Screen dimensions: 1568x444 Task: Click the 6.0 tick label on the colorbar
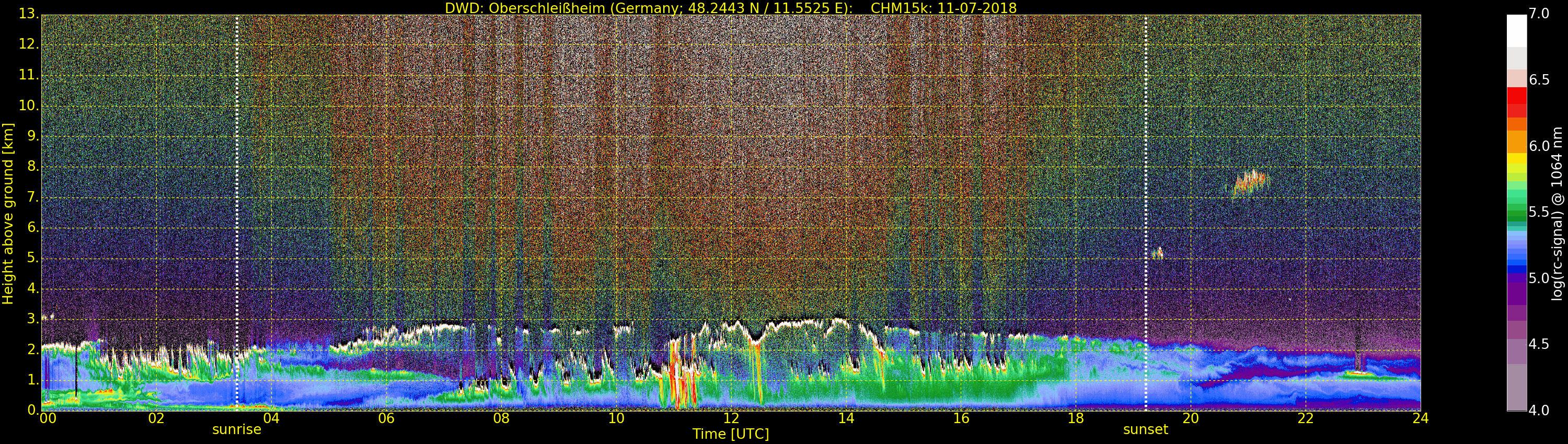1539,146
